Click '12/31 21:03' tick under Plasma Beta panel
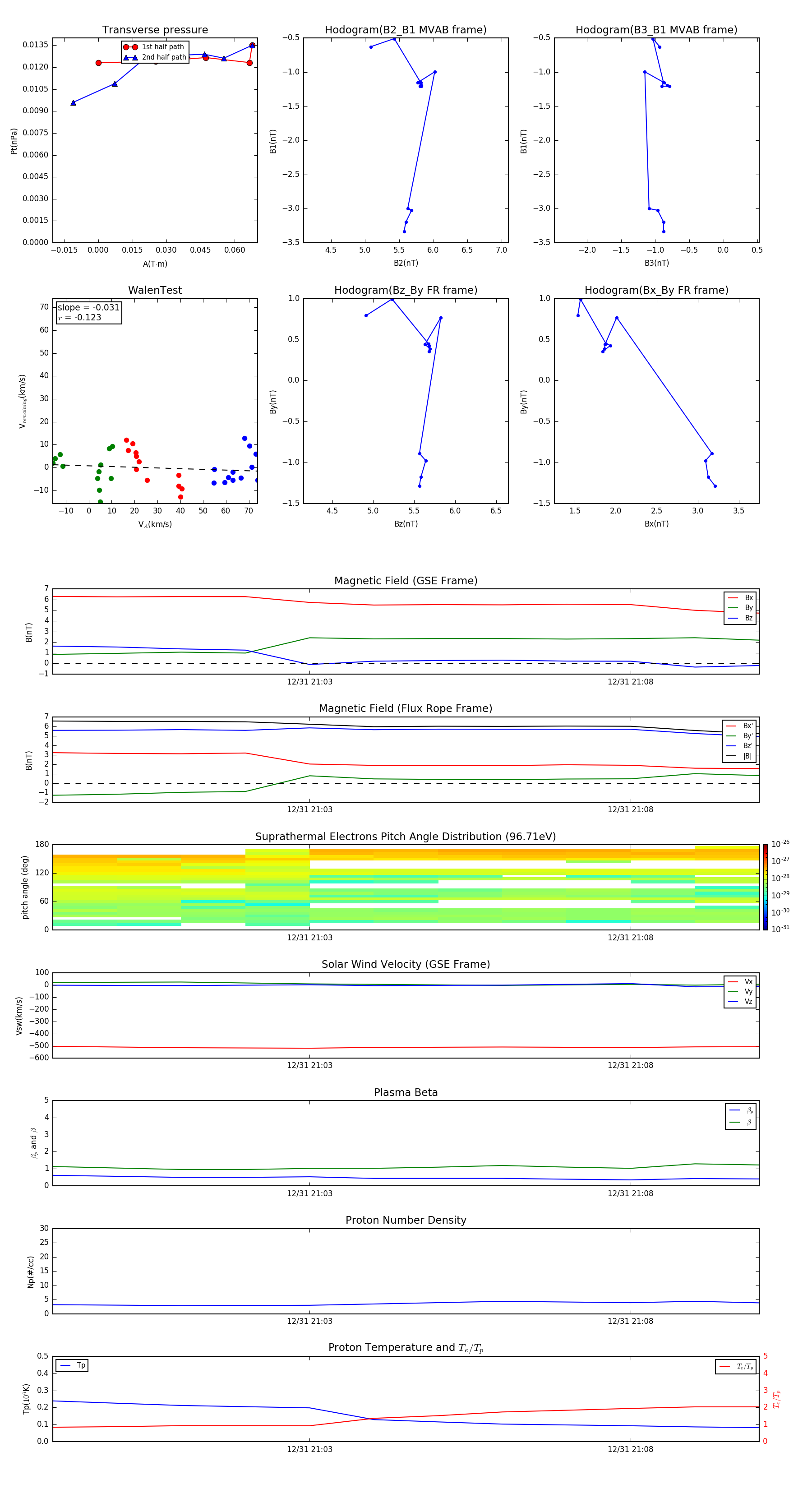The width and height of the screenshot is (812, 1489). (310, 1193)
